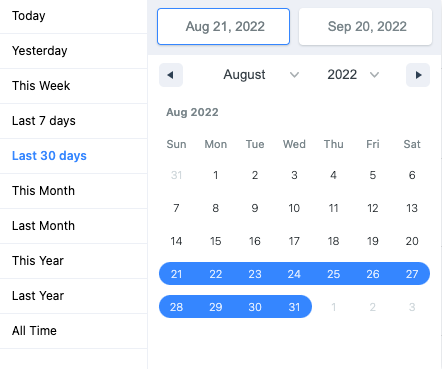Choose the This Week range
Viewport: 442px width, 369px height.
[x=73, y=86]
